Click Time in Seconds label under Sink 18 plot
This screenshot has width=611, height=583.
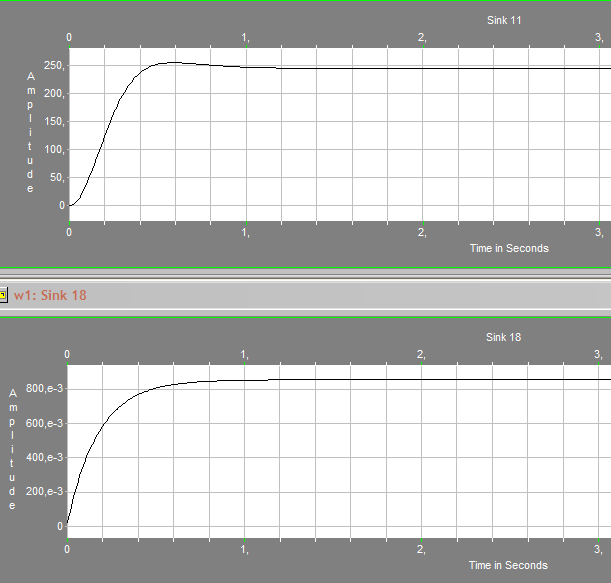coord(508,565)
